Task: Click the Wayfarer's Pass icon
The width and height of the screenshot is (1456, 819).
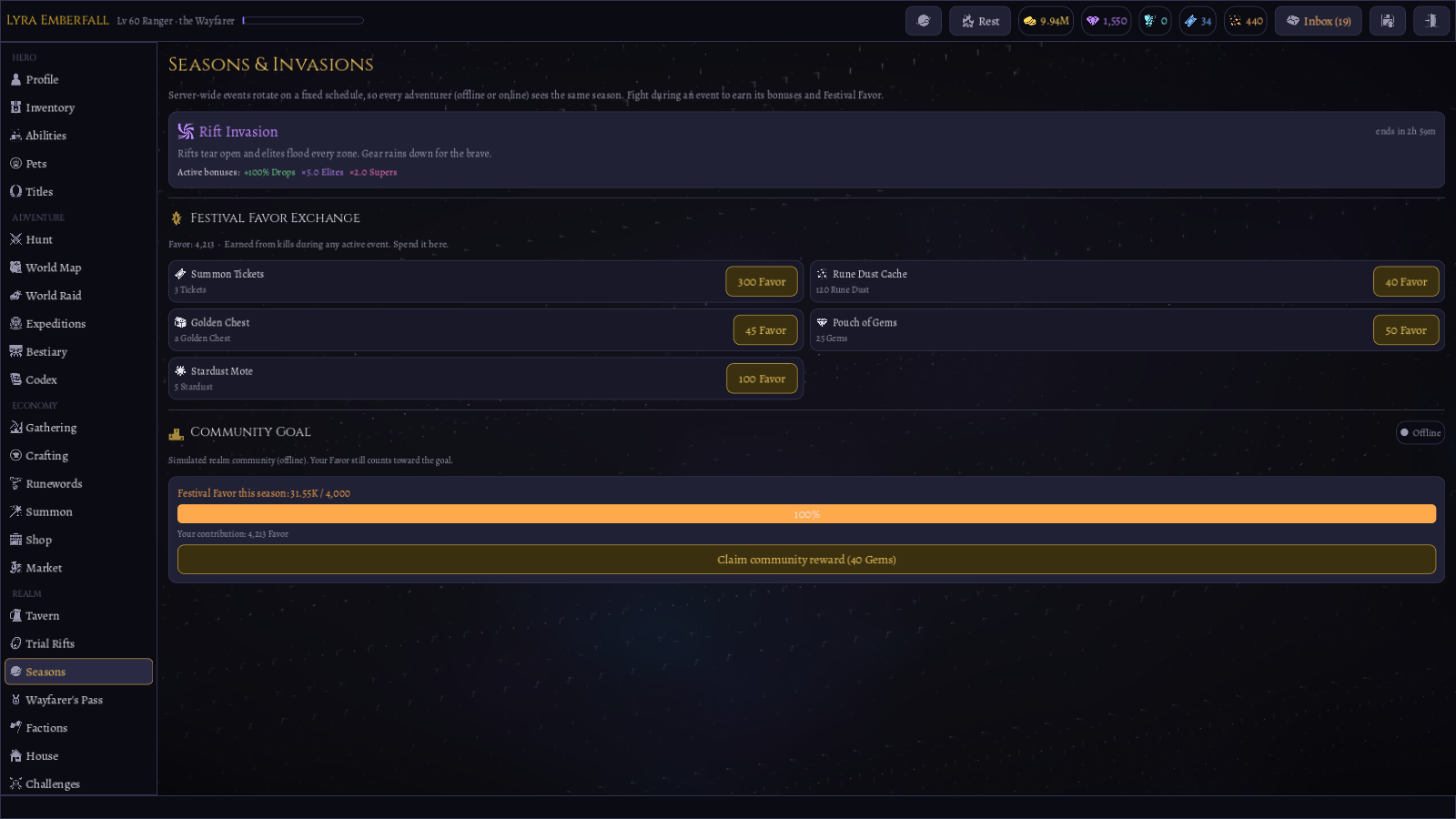Action: (15, 700)
